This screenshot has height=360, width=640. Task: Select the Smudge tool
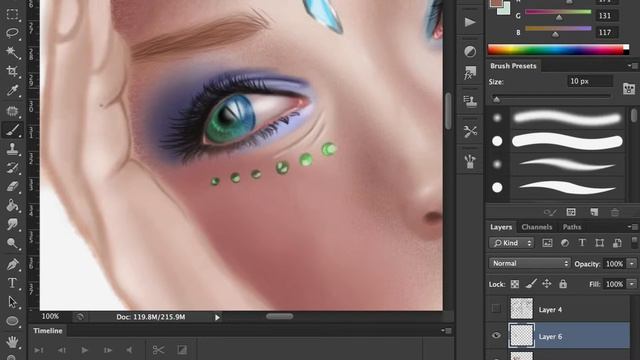click(12, 224)
